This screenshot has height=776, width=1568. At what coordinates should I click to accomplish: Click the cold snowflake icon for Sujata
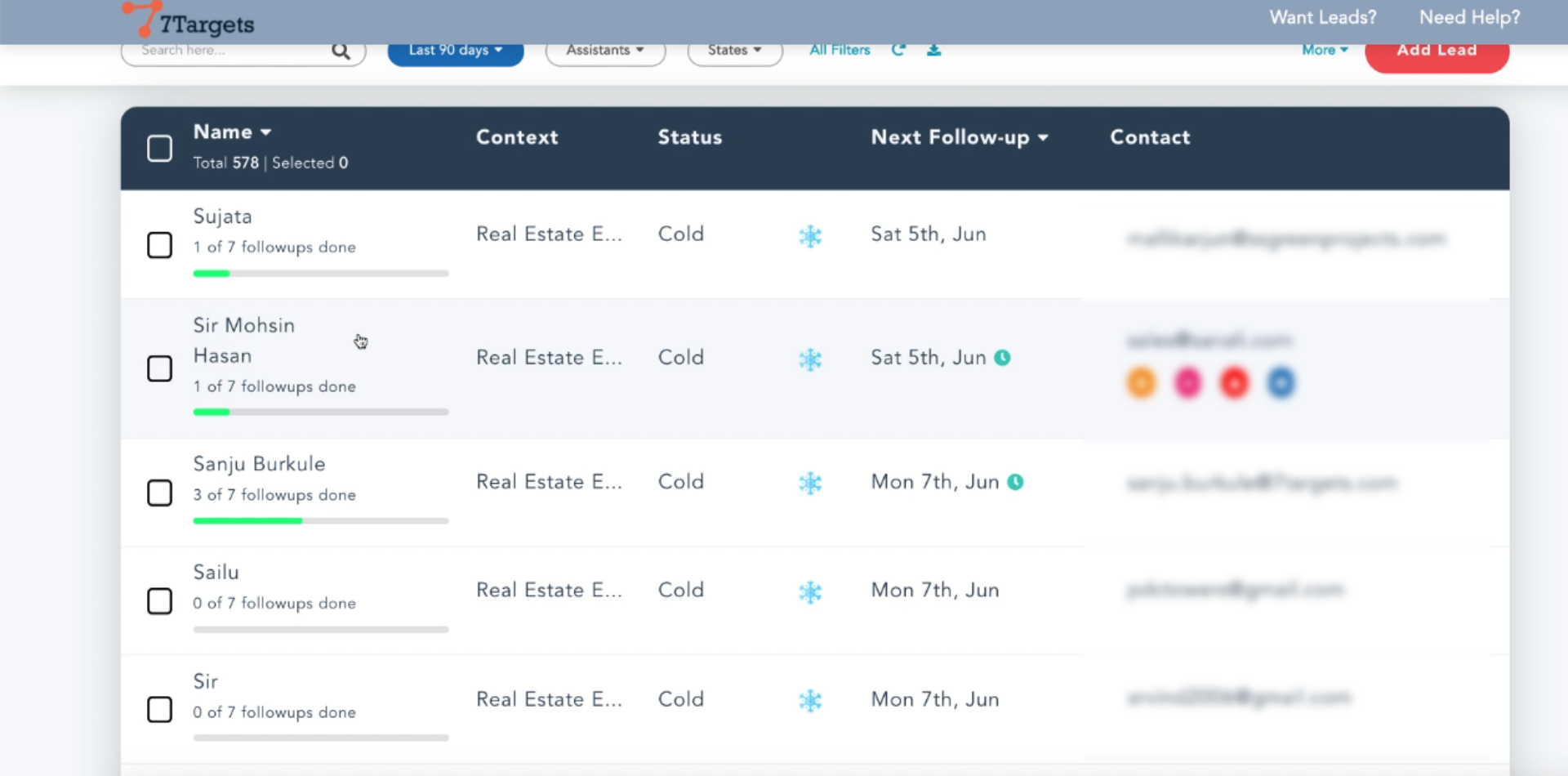809,236
